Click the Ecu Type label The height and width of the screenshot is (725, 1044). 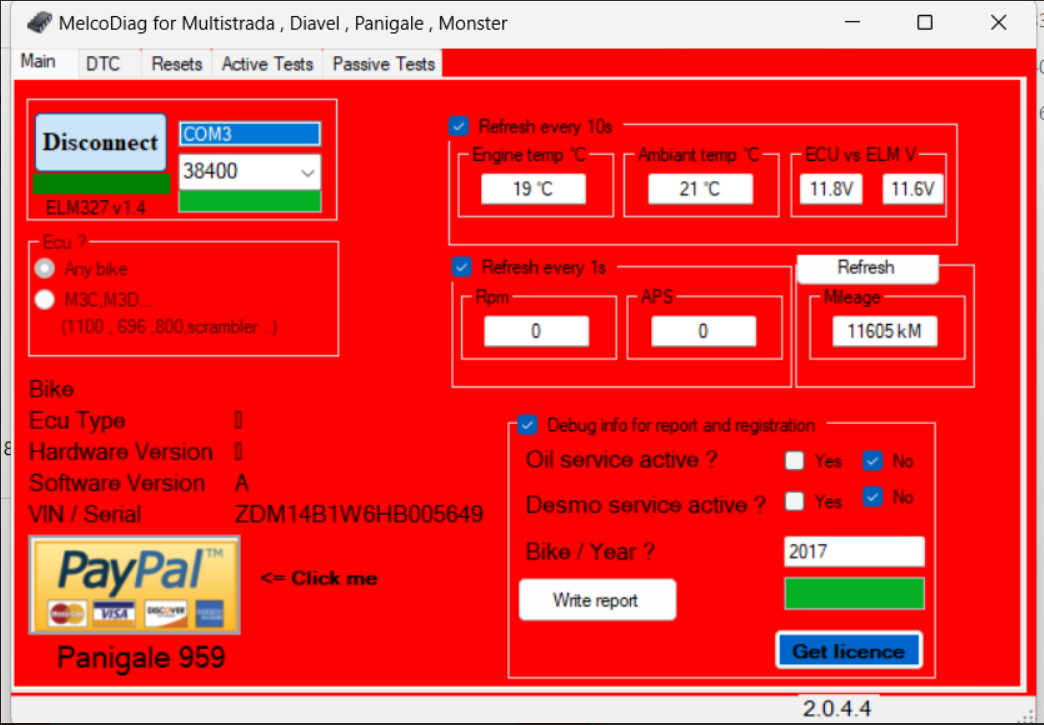[77, 421]
